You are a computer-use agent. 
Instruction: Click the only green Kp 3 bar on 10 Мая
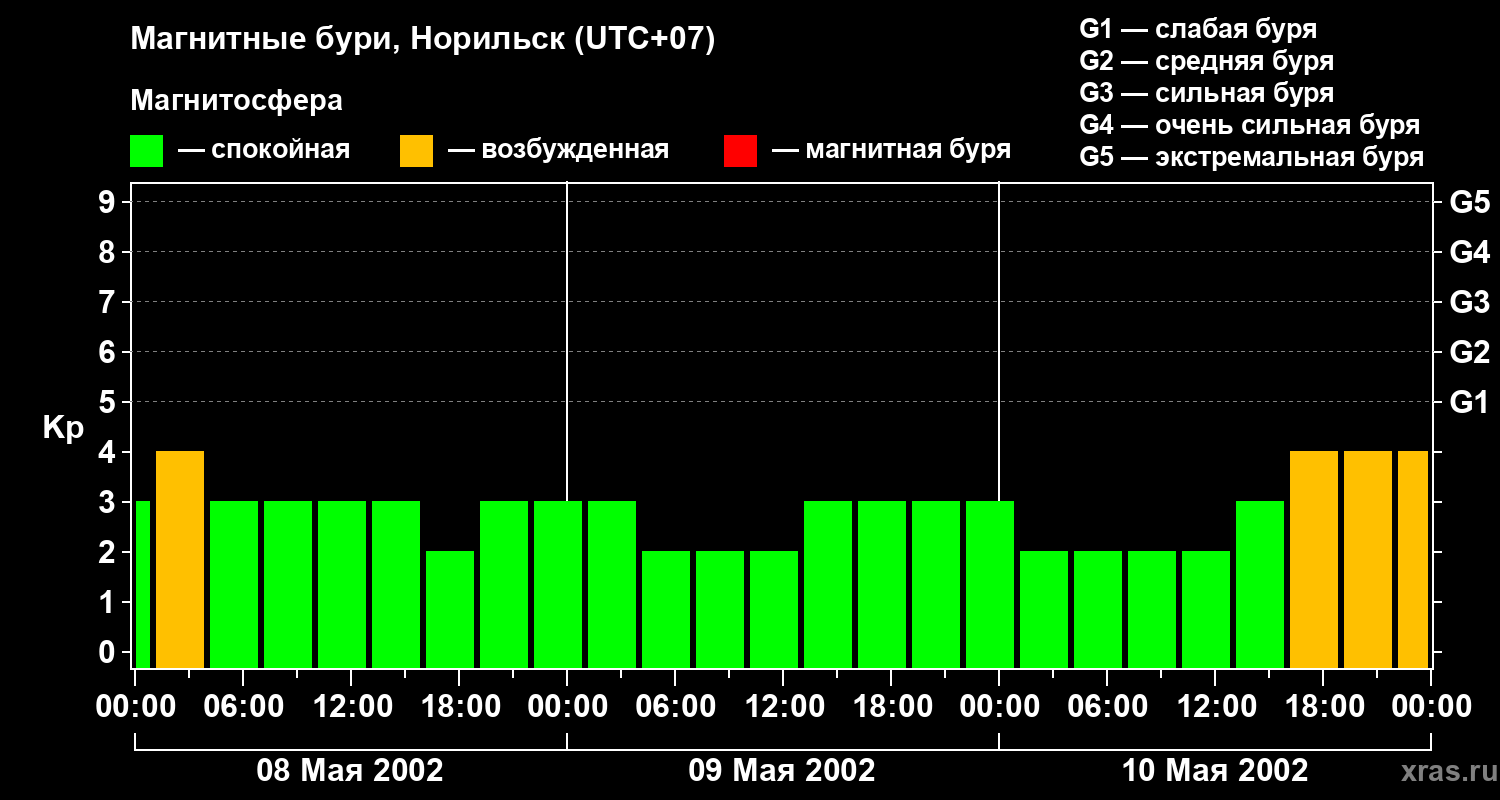tap(1260, 584)
